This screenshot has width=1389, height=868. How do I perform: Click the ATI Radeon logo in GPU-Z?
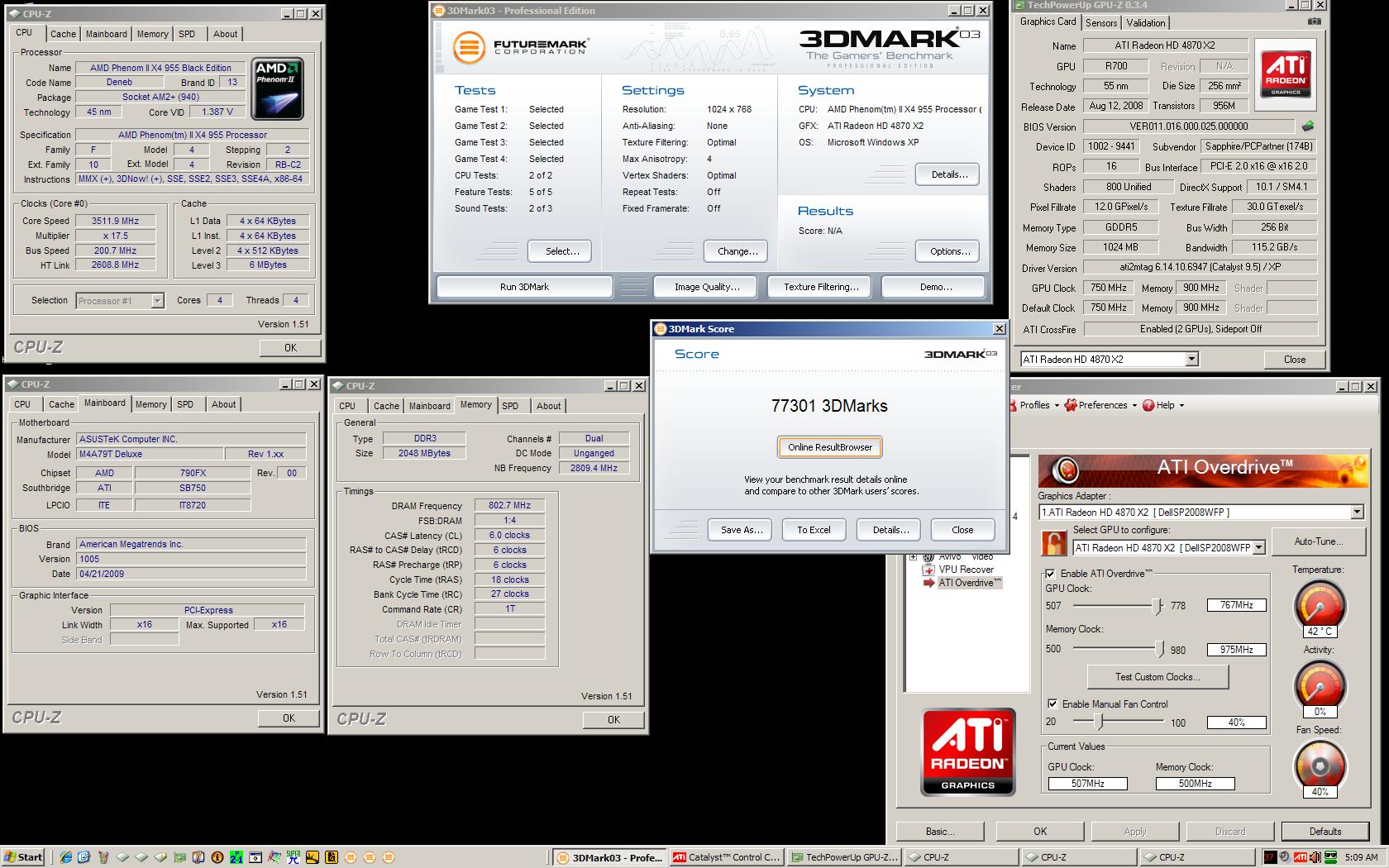(x=1286, y=74)
